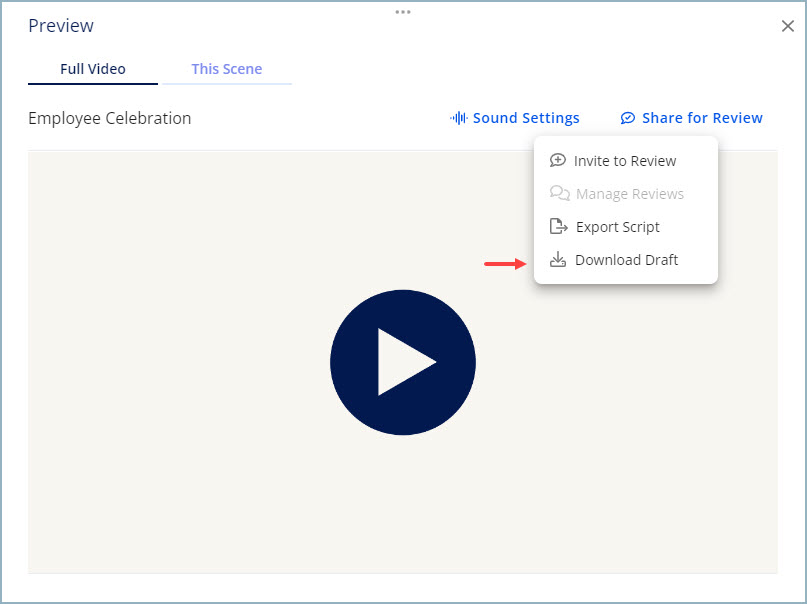Open Sound Settings
Viewport: 807px width, 604px height.
[x=515, y=118]
